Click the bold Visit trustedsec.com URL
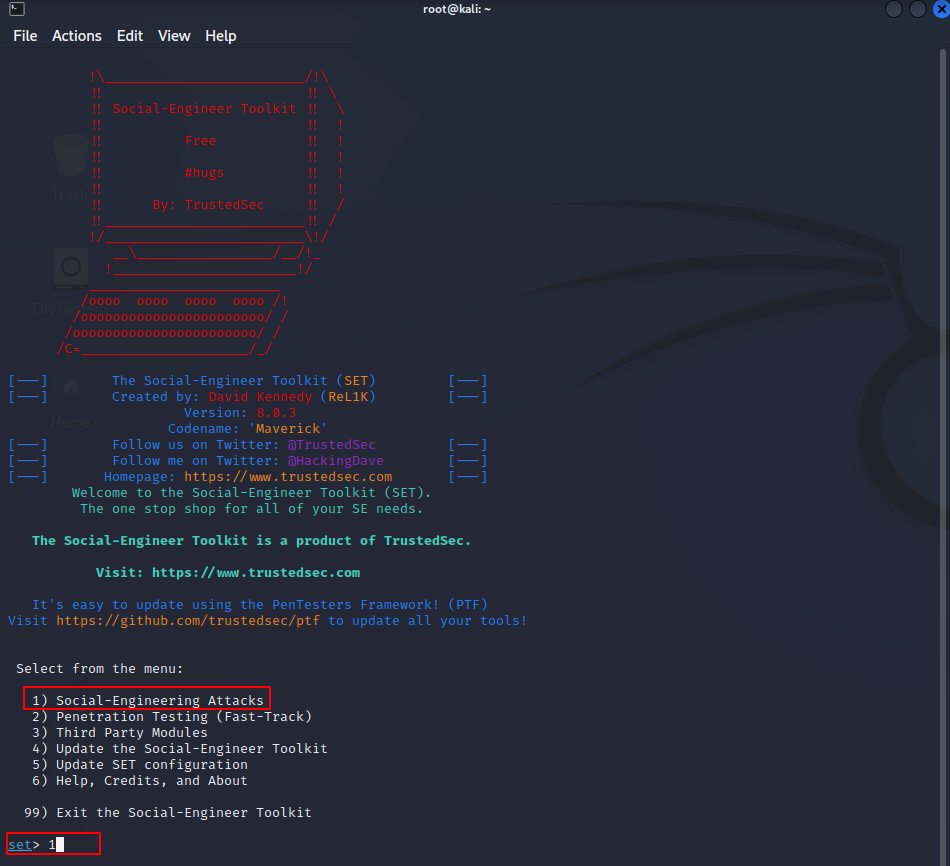The width and height of the screenshot is (950, 866). tap(255, 573)
